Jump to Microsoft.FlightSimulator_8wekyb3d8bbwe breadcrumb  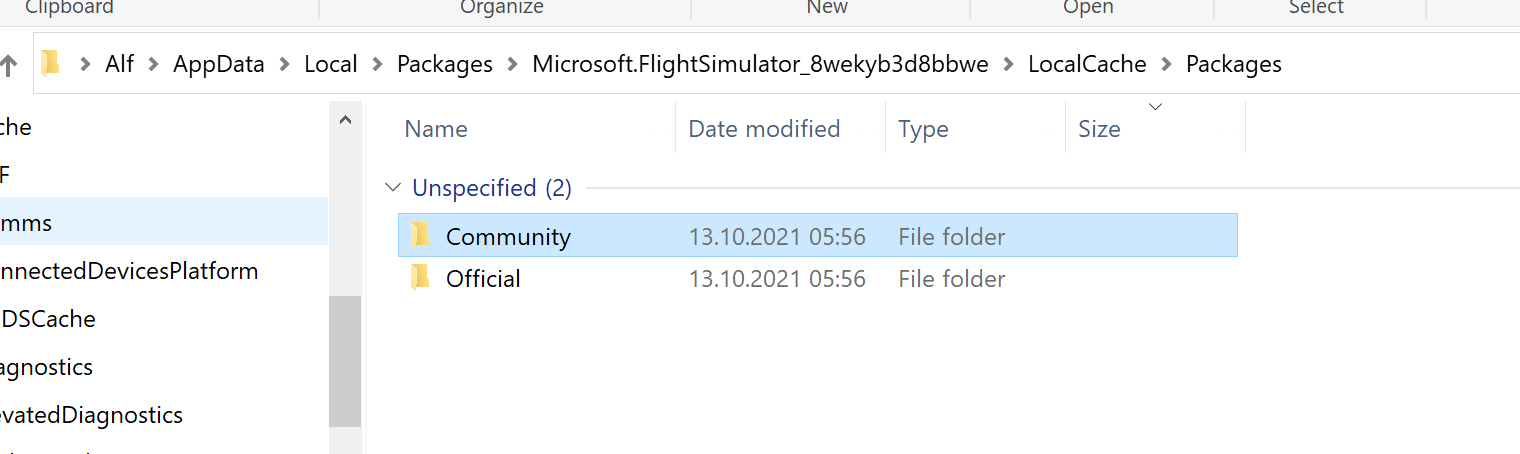coord(760,65)
